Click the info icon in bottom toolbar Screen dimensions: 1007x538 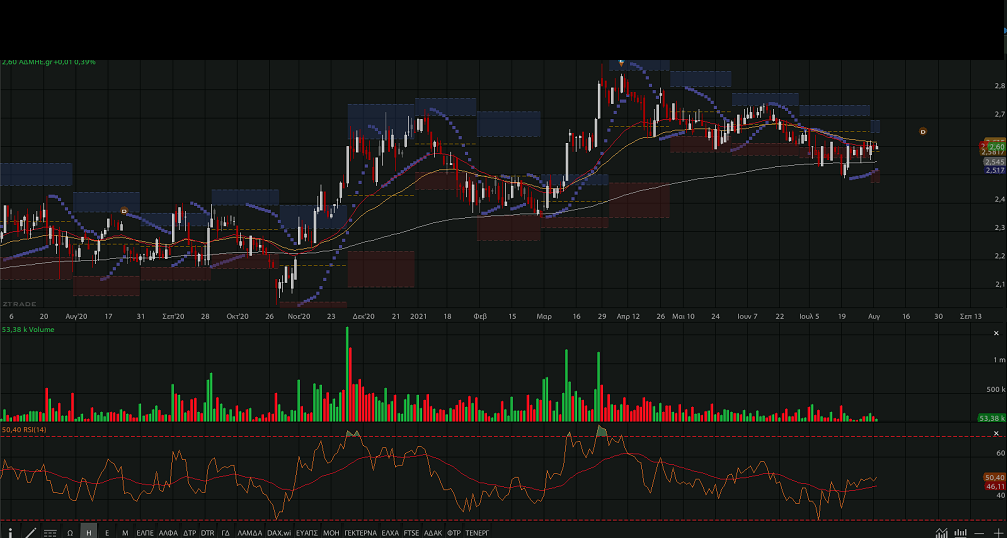tap(11, 533)
